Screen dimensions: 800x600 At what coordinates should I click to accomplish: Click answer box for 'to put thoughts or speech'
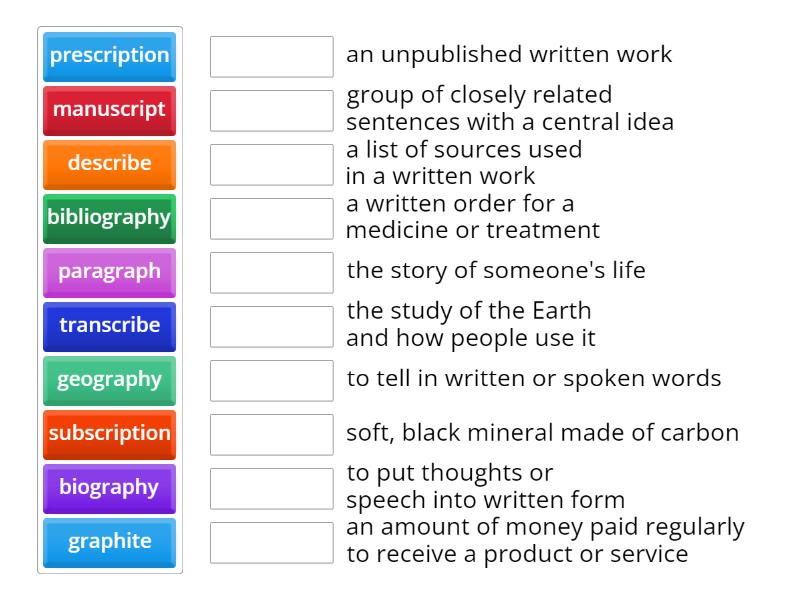[272, 489]
